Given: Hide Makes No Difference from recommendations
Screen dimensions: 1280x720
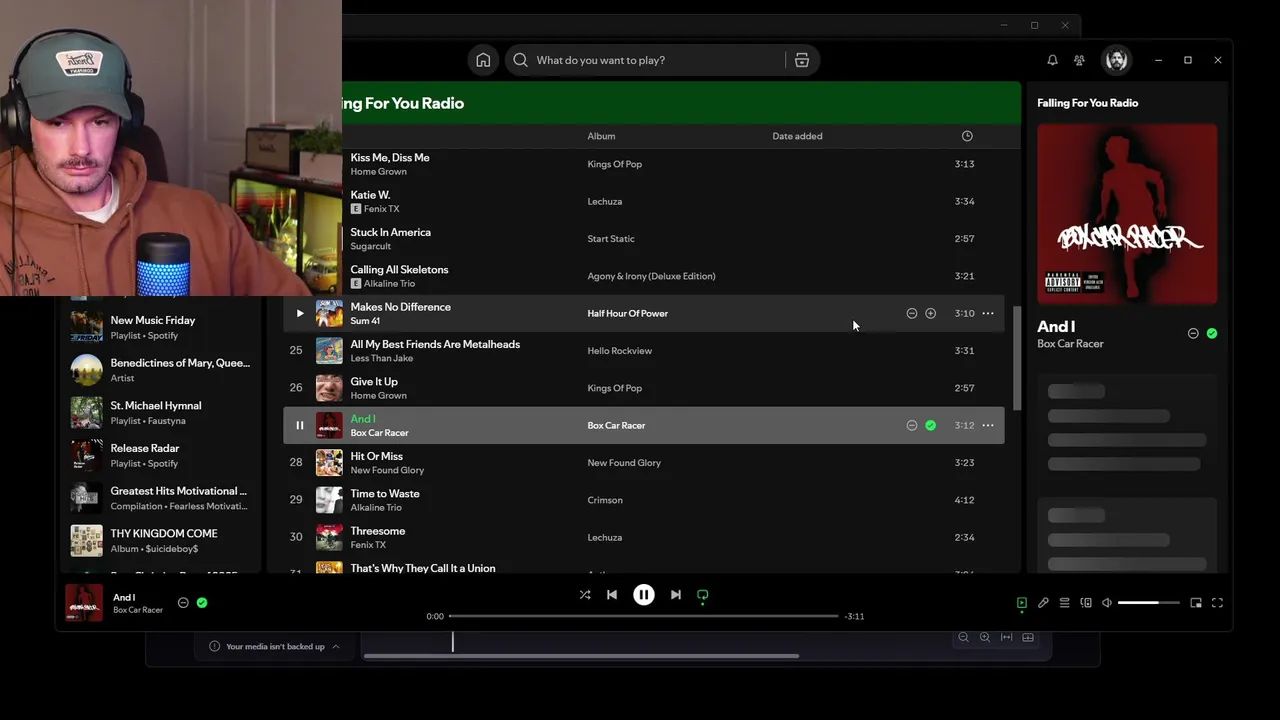Looking at the screenshot, I should pos(911,313).
